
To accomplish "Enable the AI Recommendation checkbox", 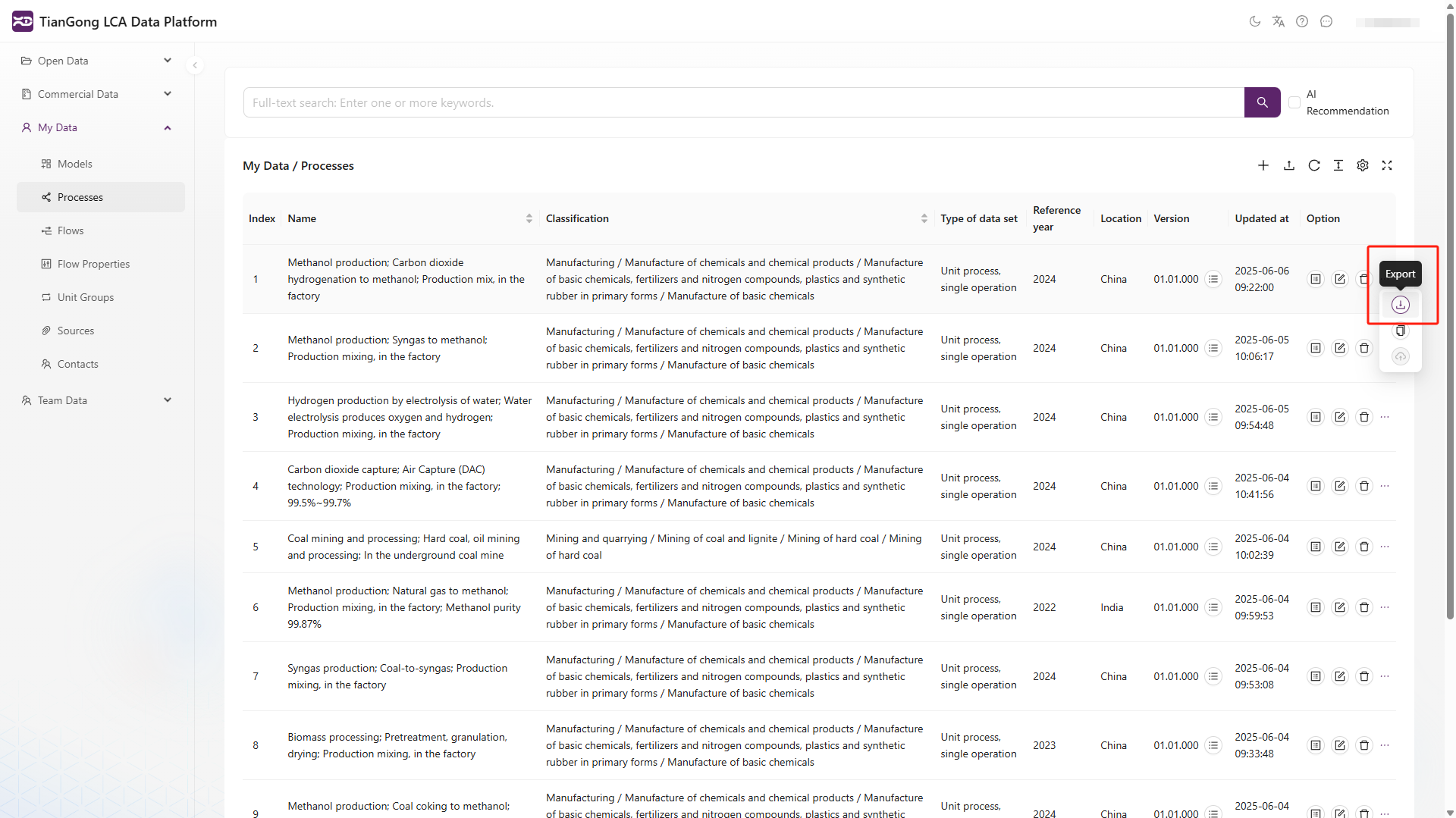I will tap(1294, 102).
